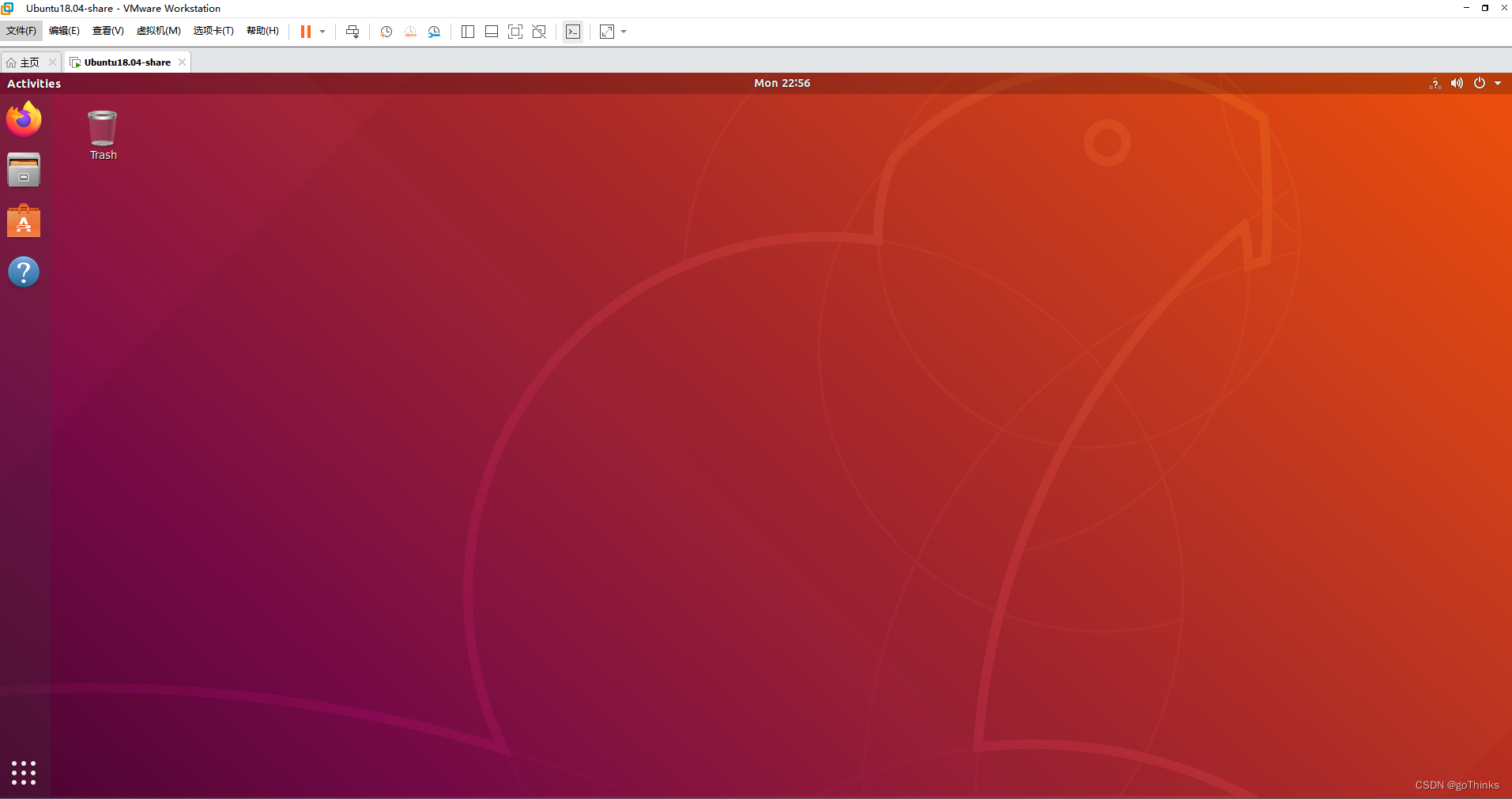
Task: Open the snapshot manager
Action: point(434,32)
